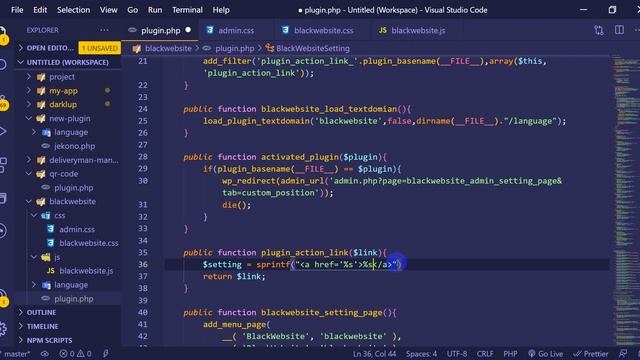The image size is (640, 360).
Task: Open the Go menu
Action: coord(133,10)
